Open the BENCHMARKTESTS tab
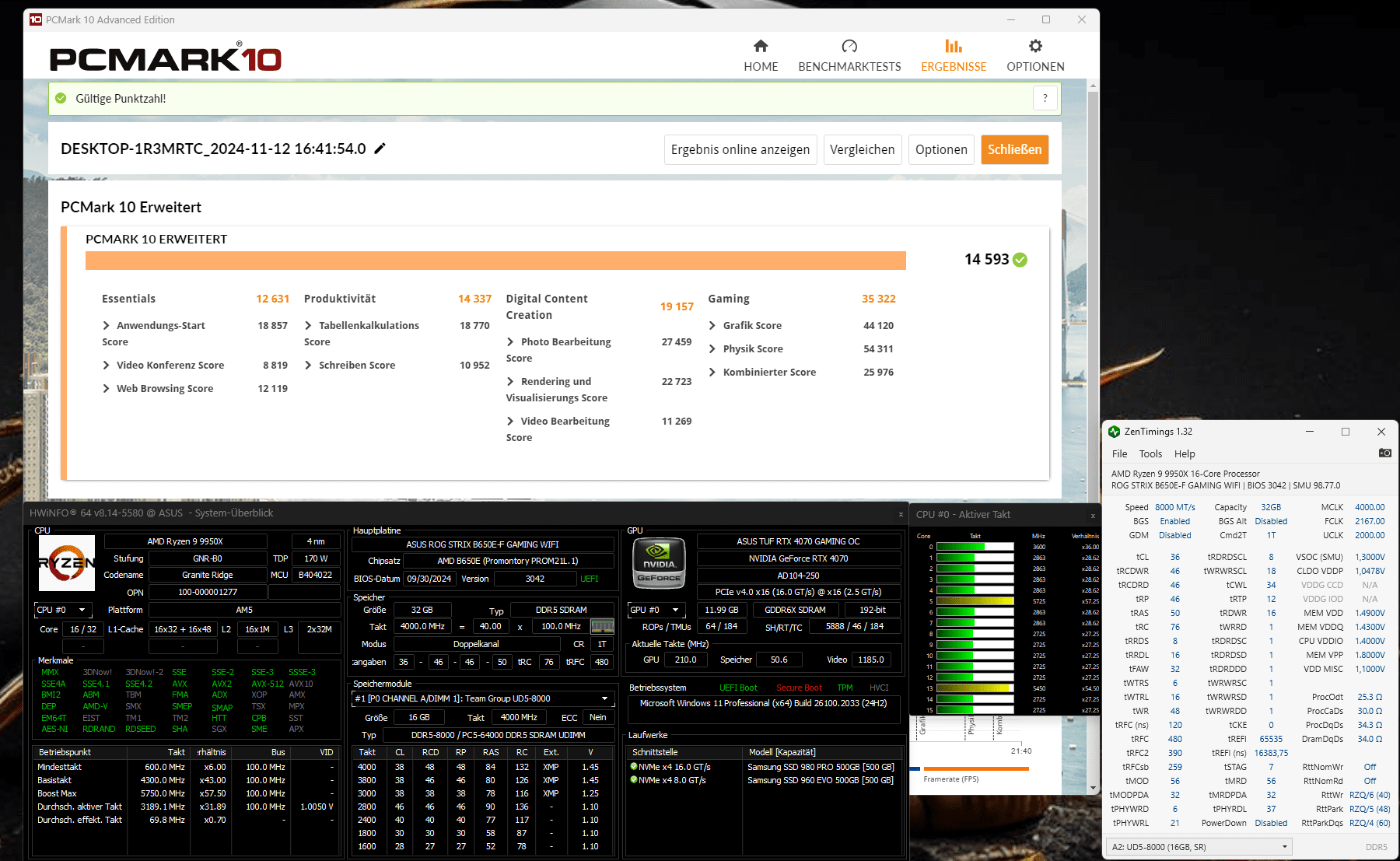 (x=849, y=56)
